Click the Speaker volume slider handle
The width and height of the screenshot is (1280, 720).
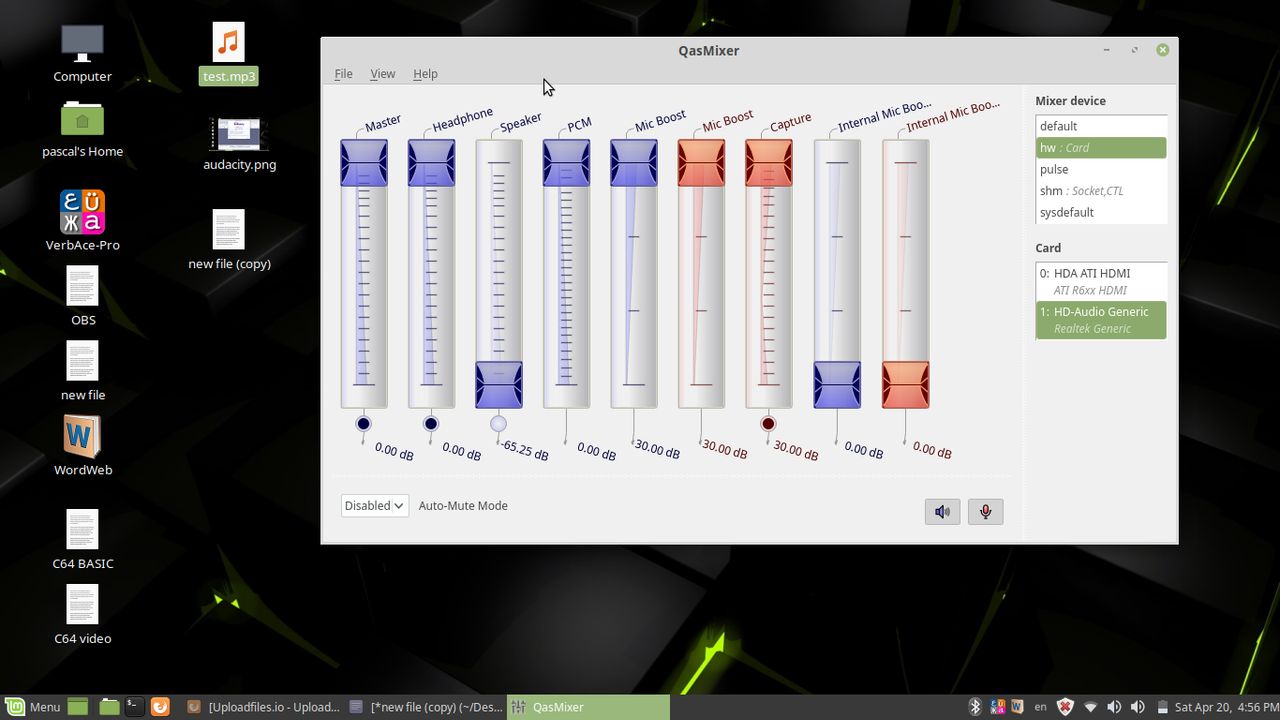(x=499, y=385)
